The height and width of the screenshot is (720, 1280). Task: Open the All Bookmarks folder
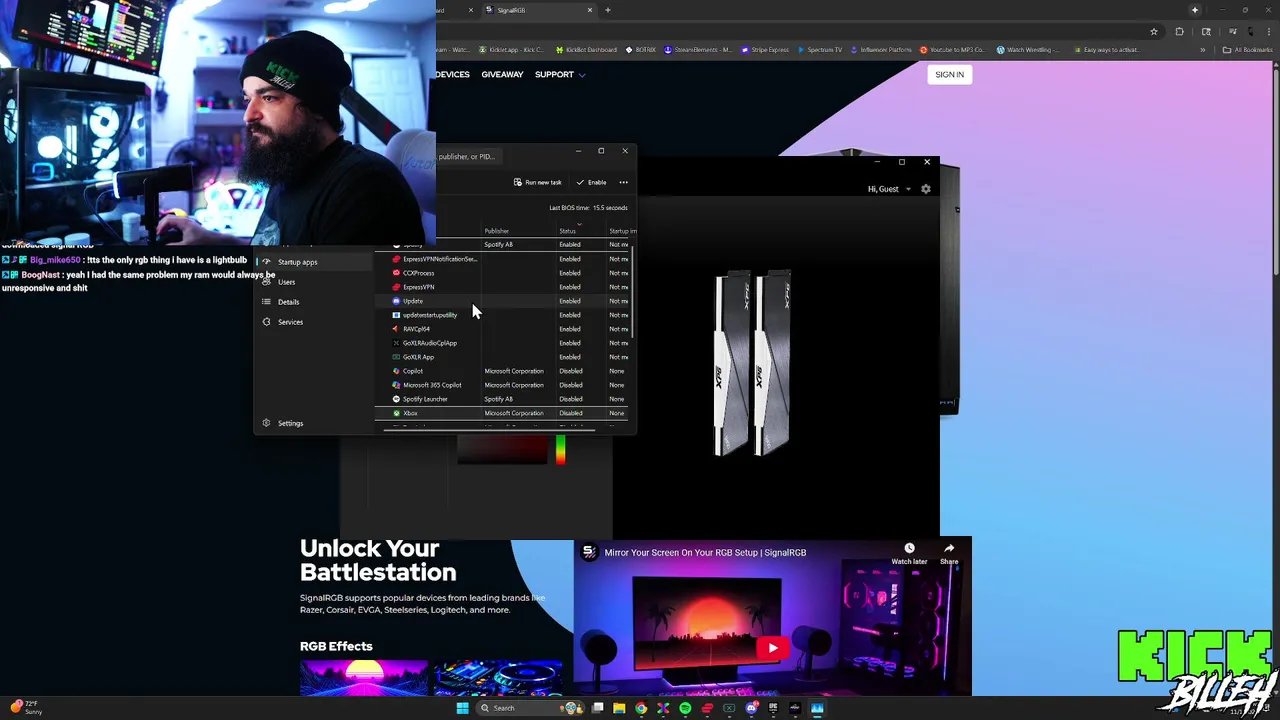(1248, 50)
